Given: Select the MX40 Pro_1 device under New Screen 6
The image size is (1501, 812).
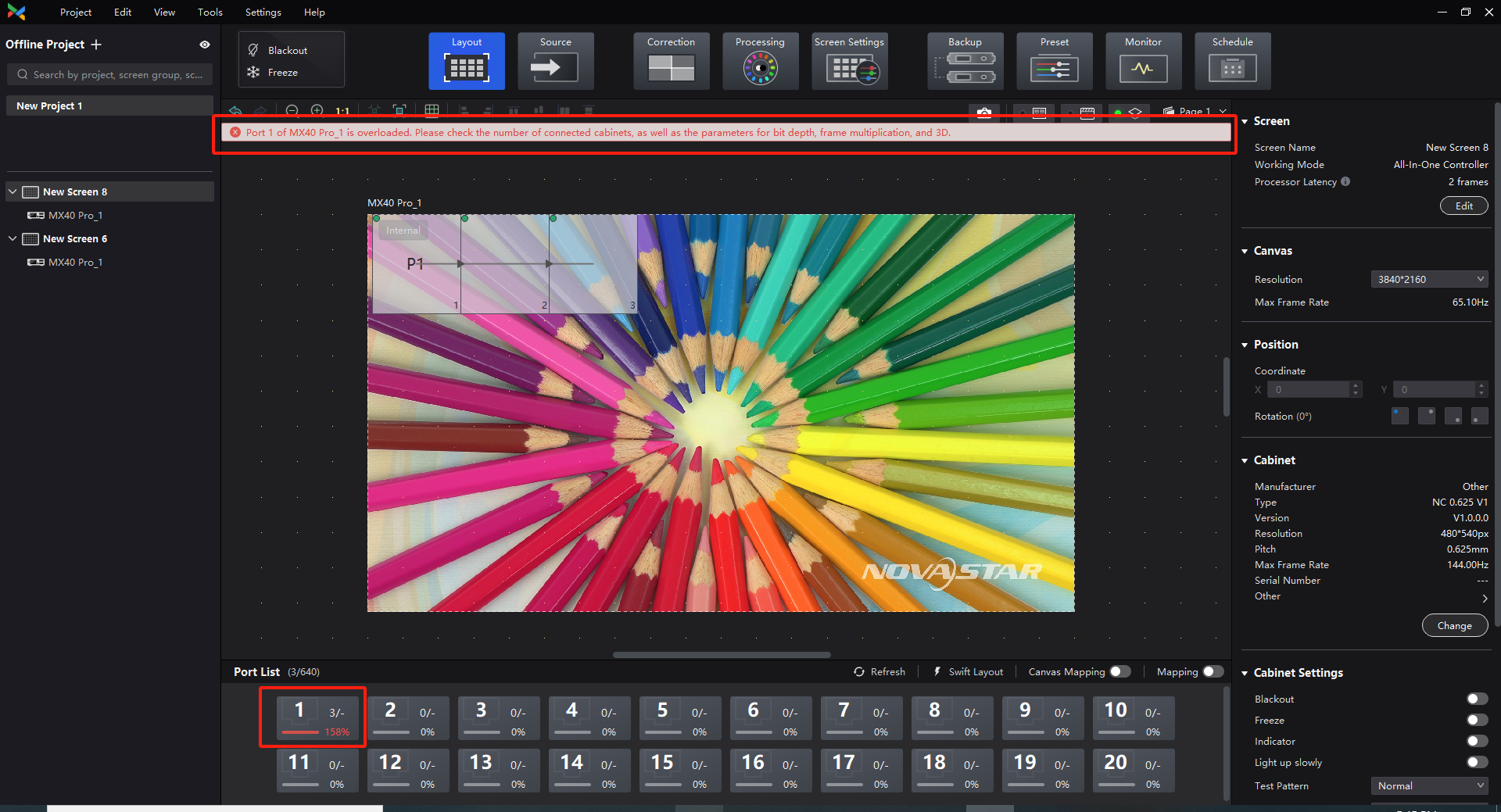Looking at the screenshot, I should coord(75,262).
